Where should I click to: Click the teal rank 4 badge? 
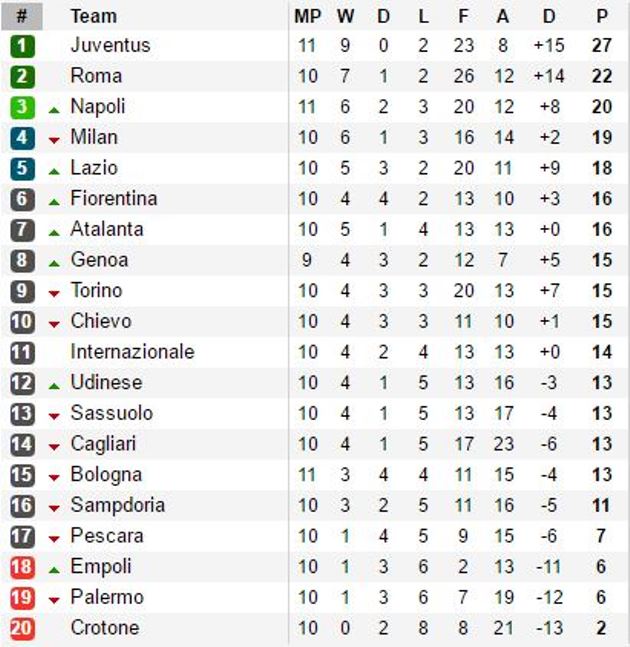point(22,138)
